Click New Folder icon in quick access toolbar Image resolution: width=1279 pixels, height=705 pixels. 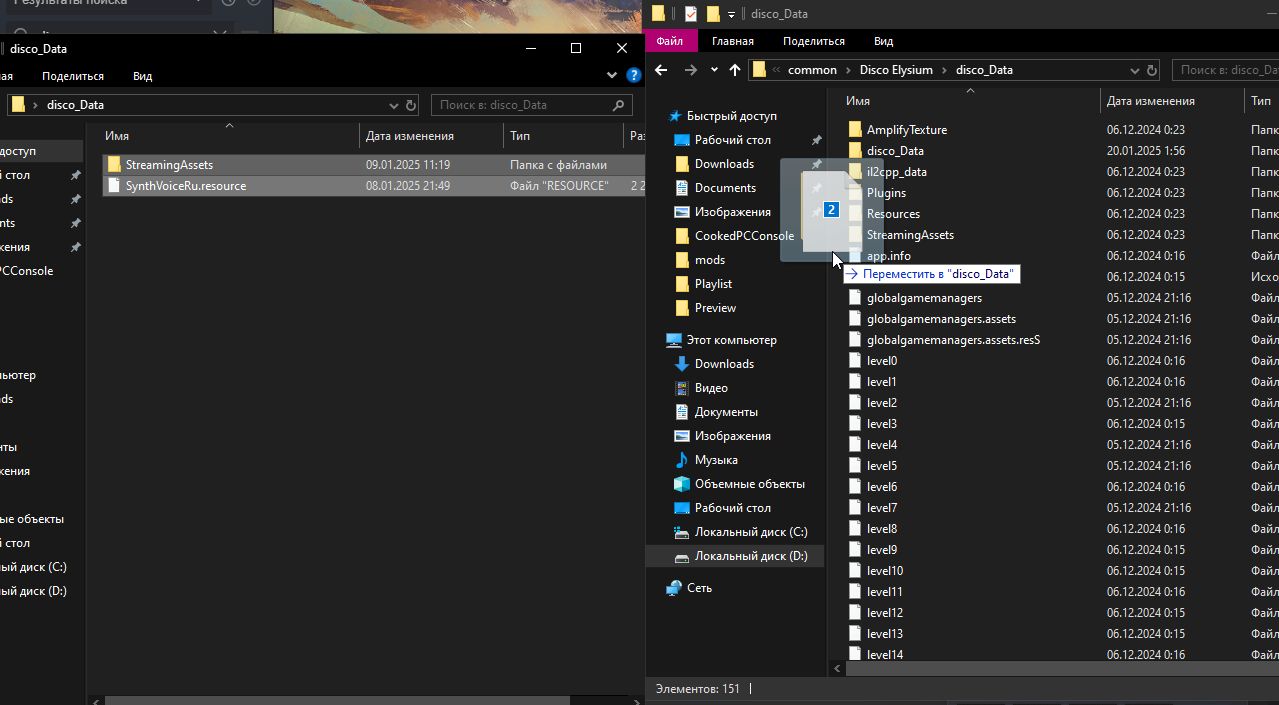coord(713,14)
